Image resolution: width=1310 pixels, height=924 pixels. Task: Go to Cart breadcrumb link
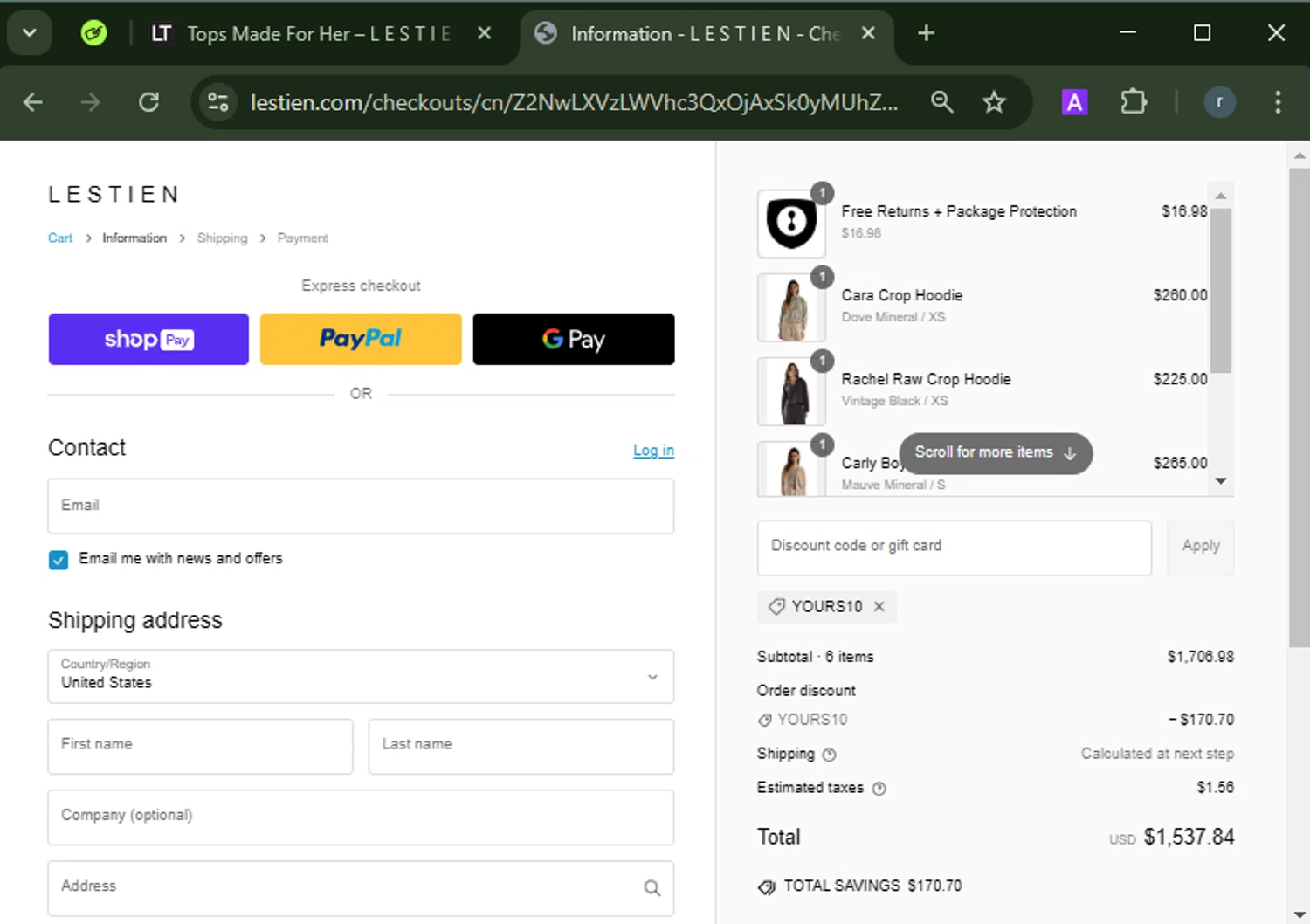coord(60,238)
